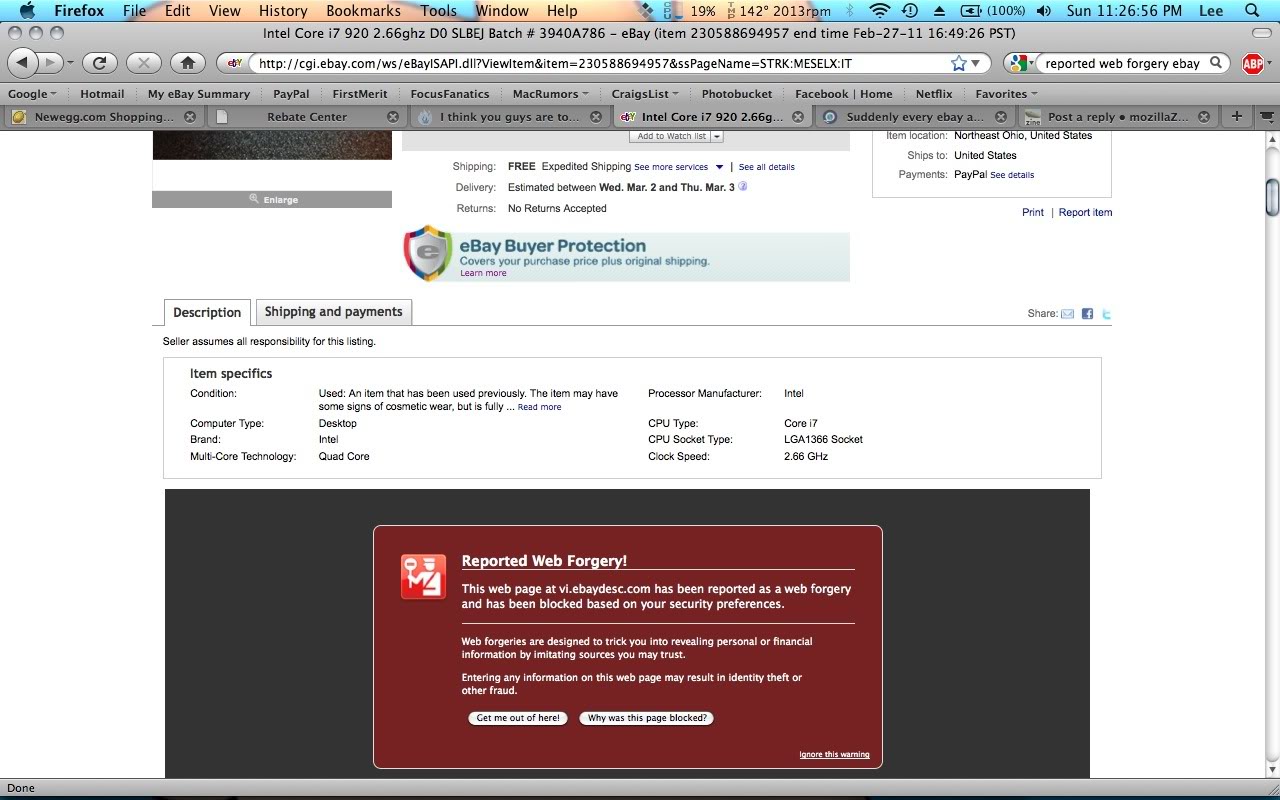Click the search magnifier icon

pyautogui.click(x=1216, y=63)
